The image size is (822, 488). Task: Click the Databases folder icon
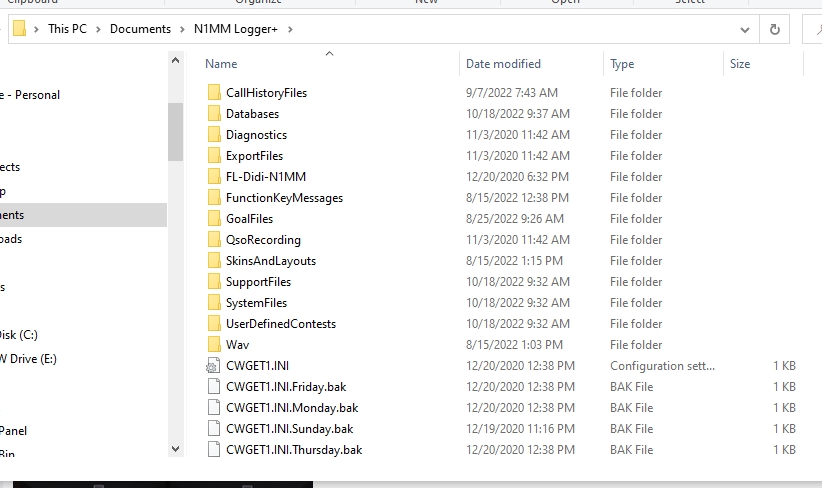click(214, 113)
